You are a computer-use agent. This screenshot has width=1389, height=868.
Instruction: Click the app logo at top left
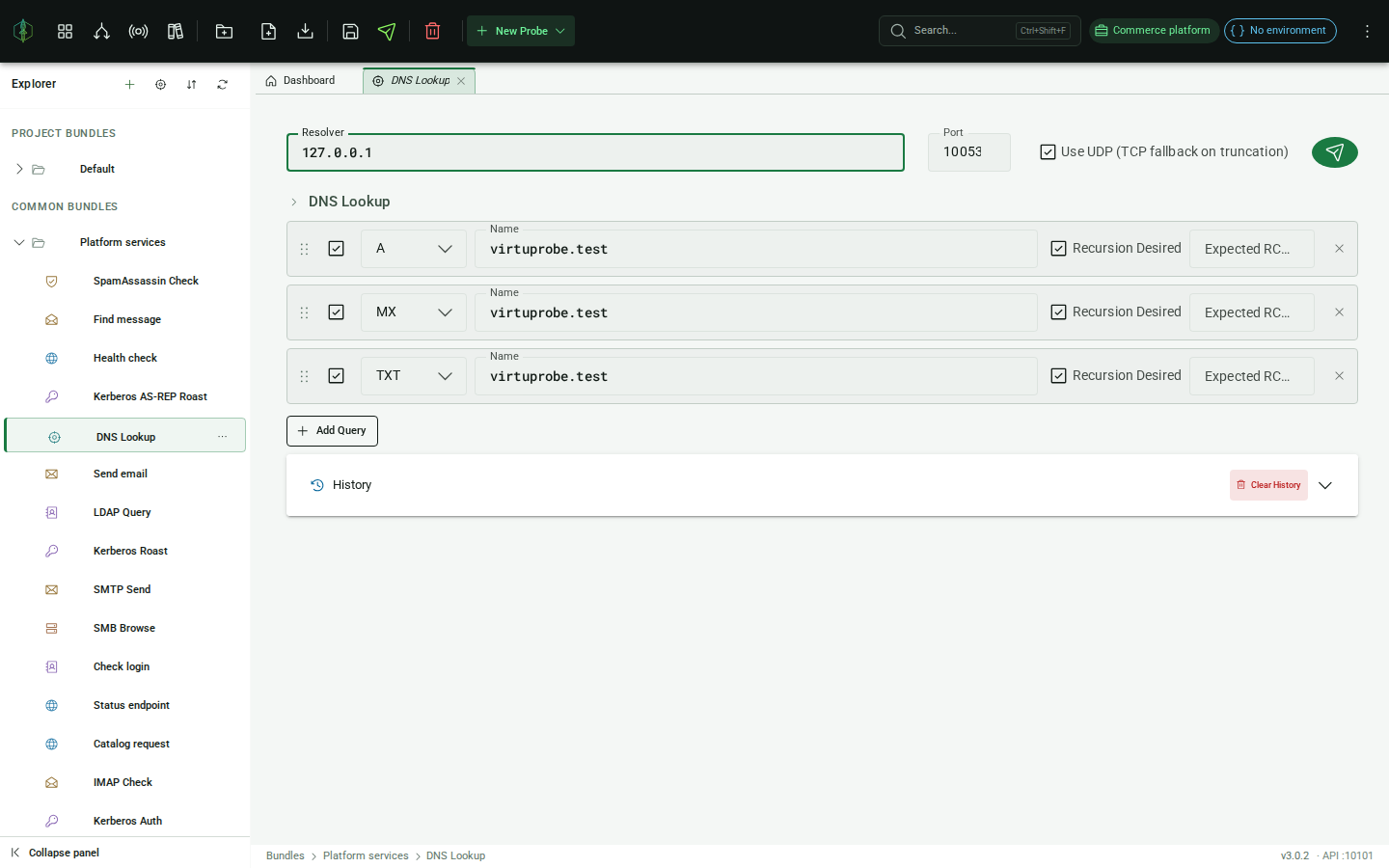[x=23, y=31]
